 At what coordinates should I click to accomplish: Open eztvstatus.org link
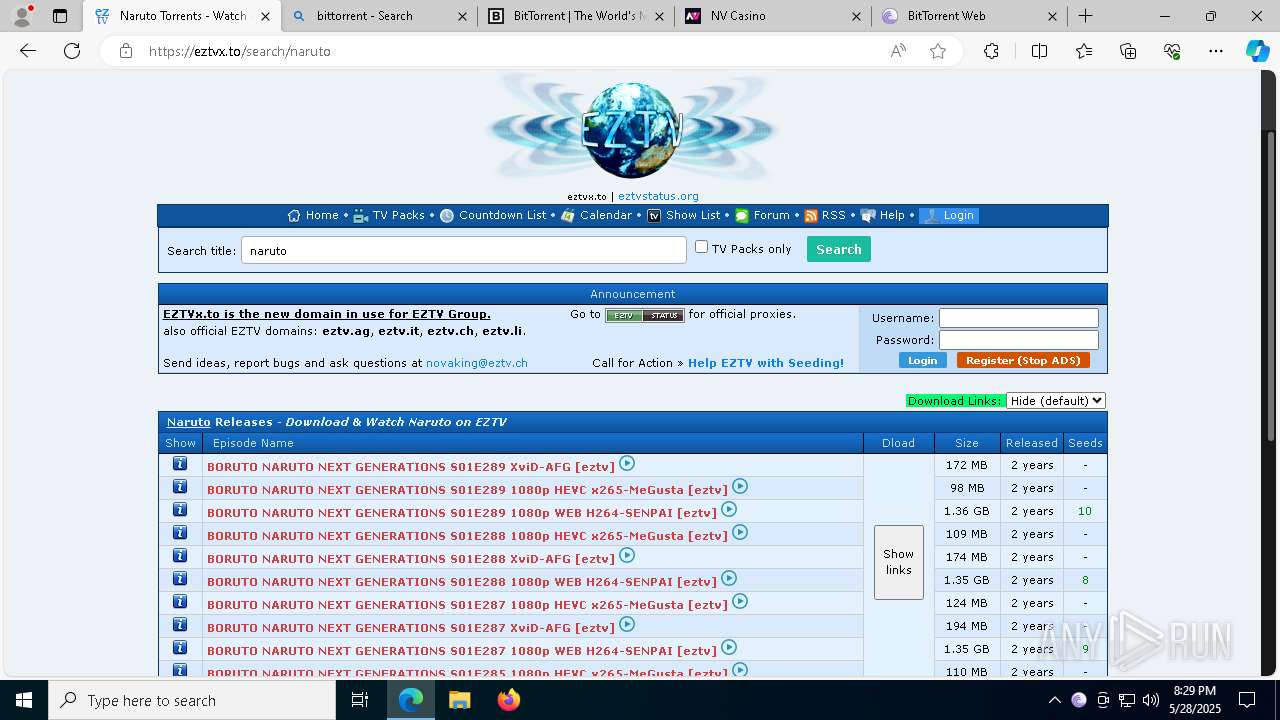[658, 196]
